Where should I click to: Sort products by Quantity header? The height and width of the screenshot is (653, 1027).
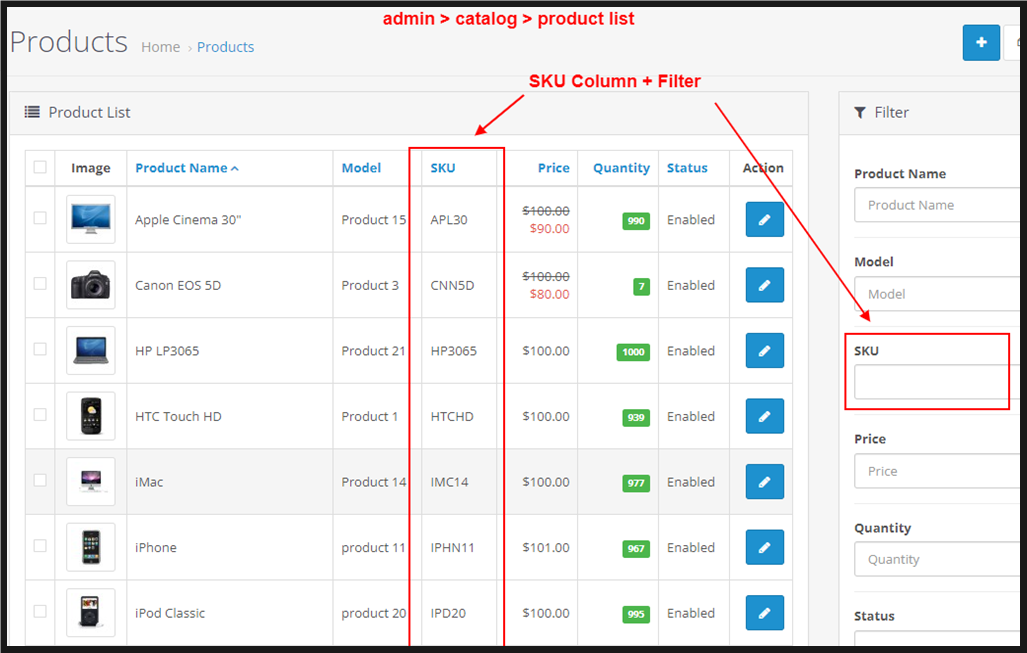pos(621,168)
